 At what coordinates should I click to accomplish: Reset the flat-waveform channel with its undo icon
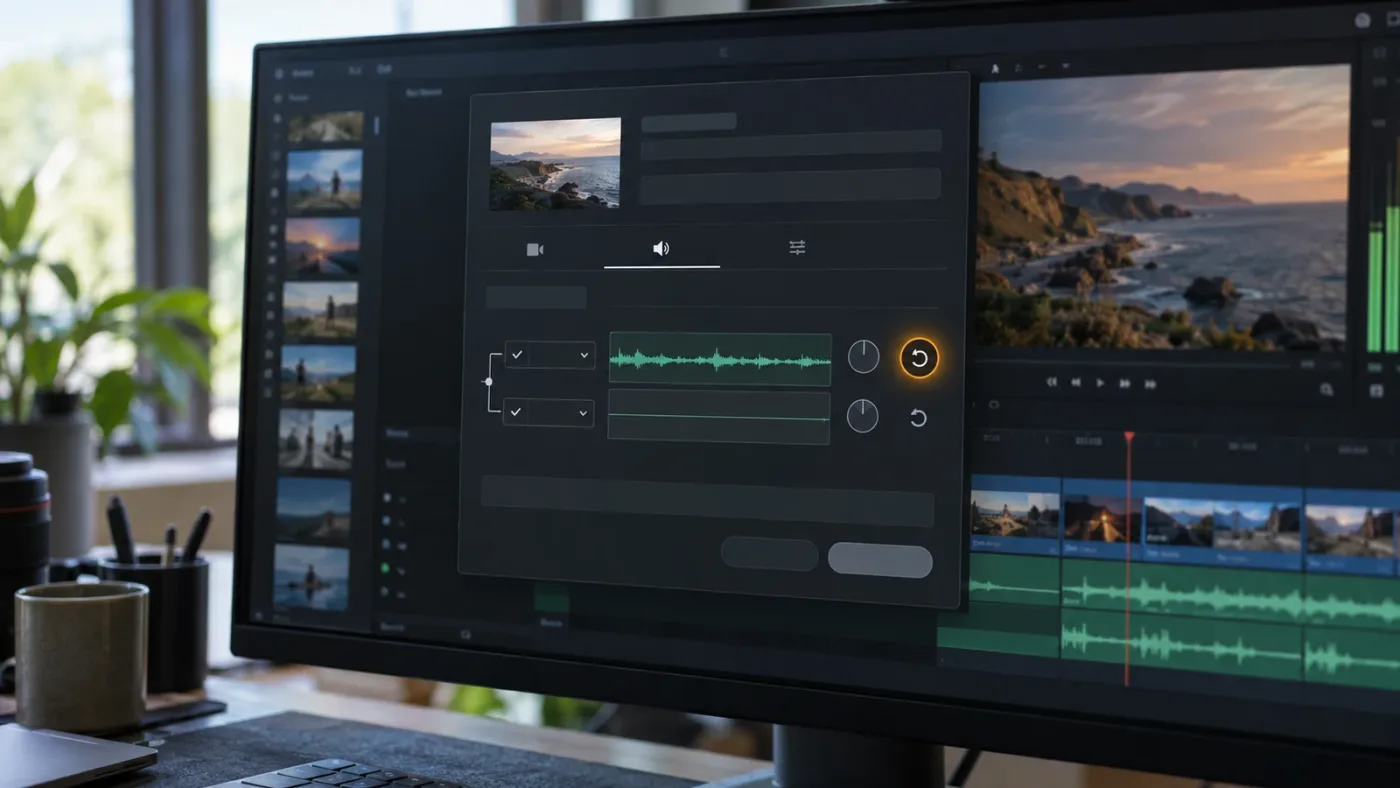tap(918, 418)
